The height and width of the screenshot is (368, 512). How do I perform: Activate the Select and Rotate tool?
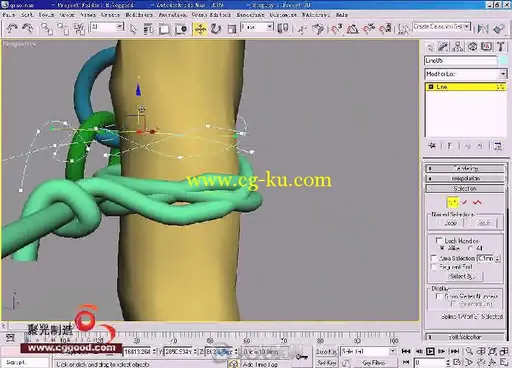coord(216,29)
